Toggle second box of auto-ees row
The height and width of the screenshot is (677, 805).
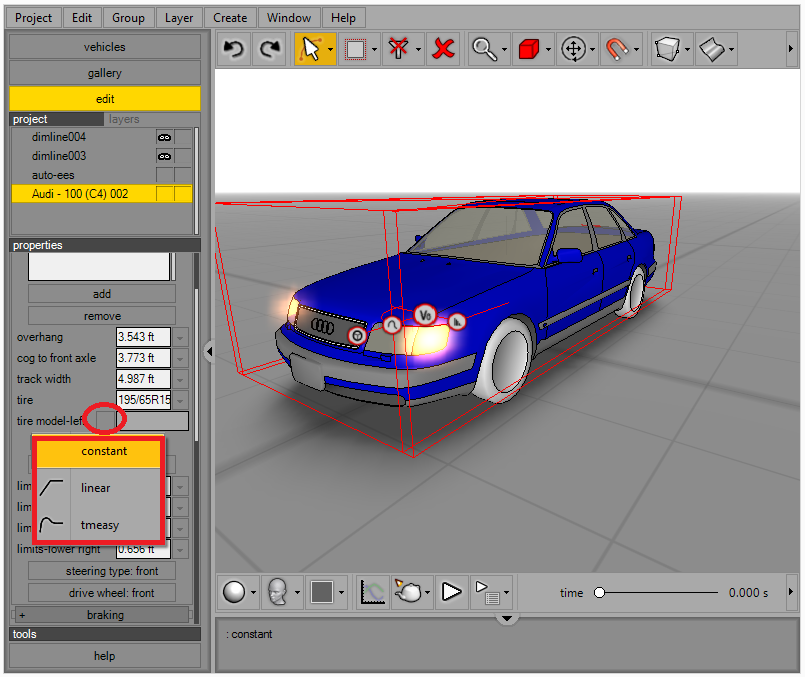tap(183, 175)
